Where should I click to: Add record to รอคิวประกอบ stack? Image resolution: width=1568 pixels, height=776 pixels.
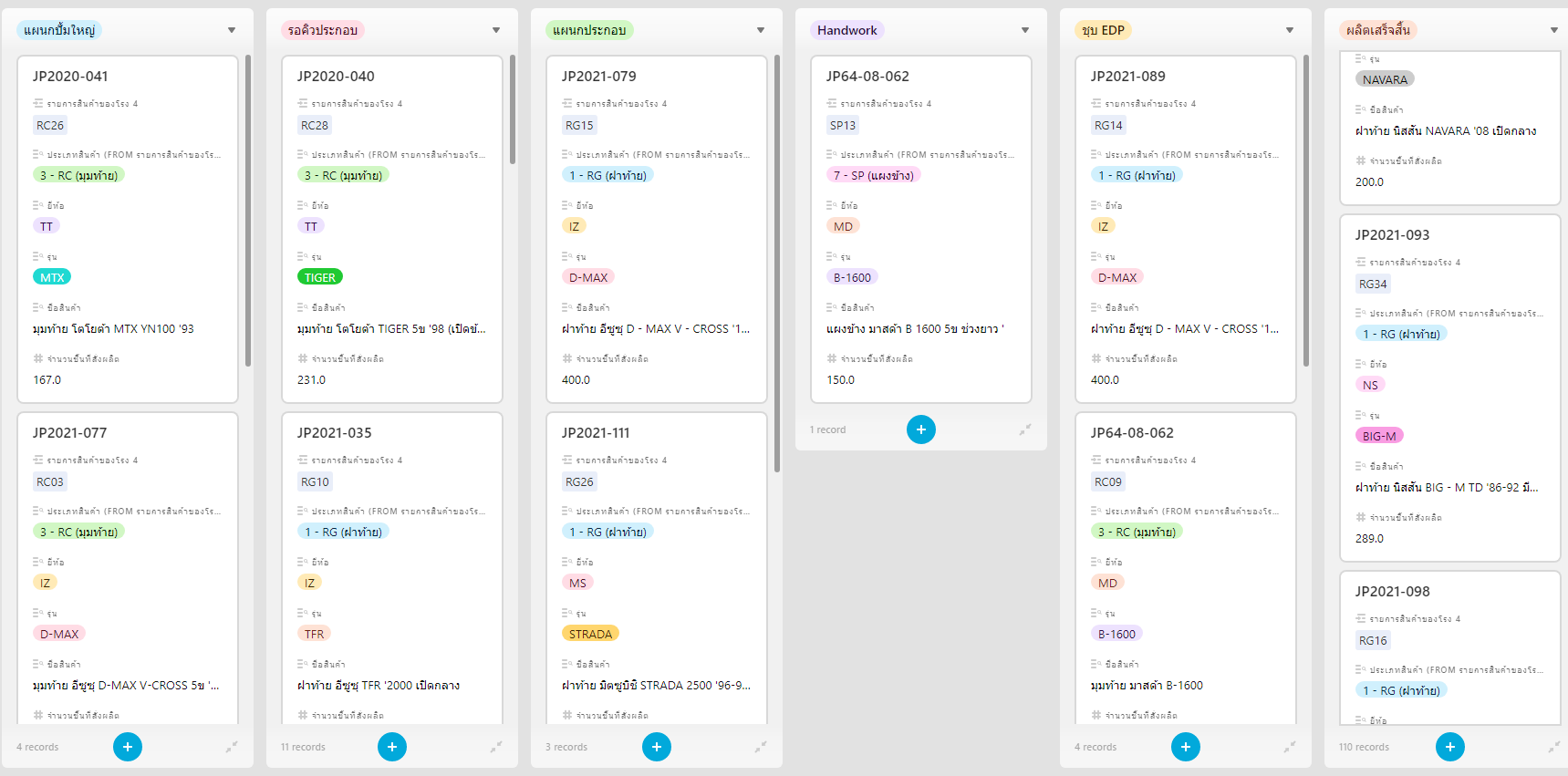[392, 747]
